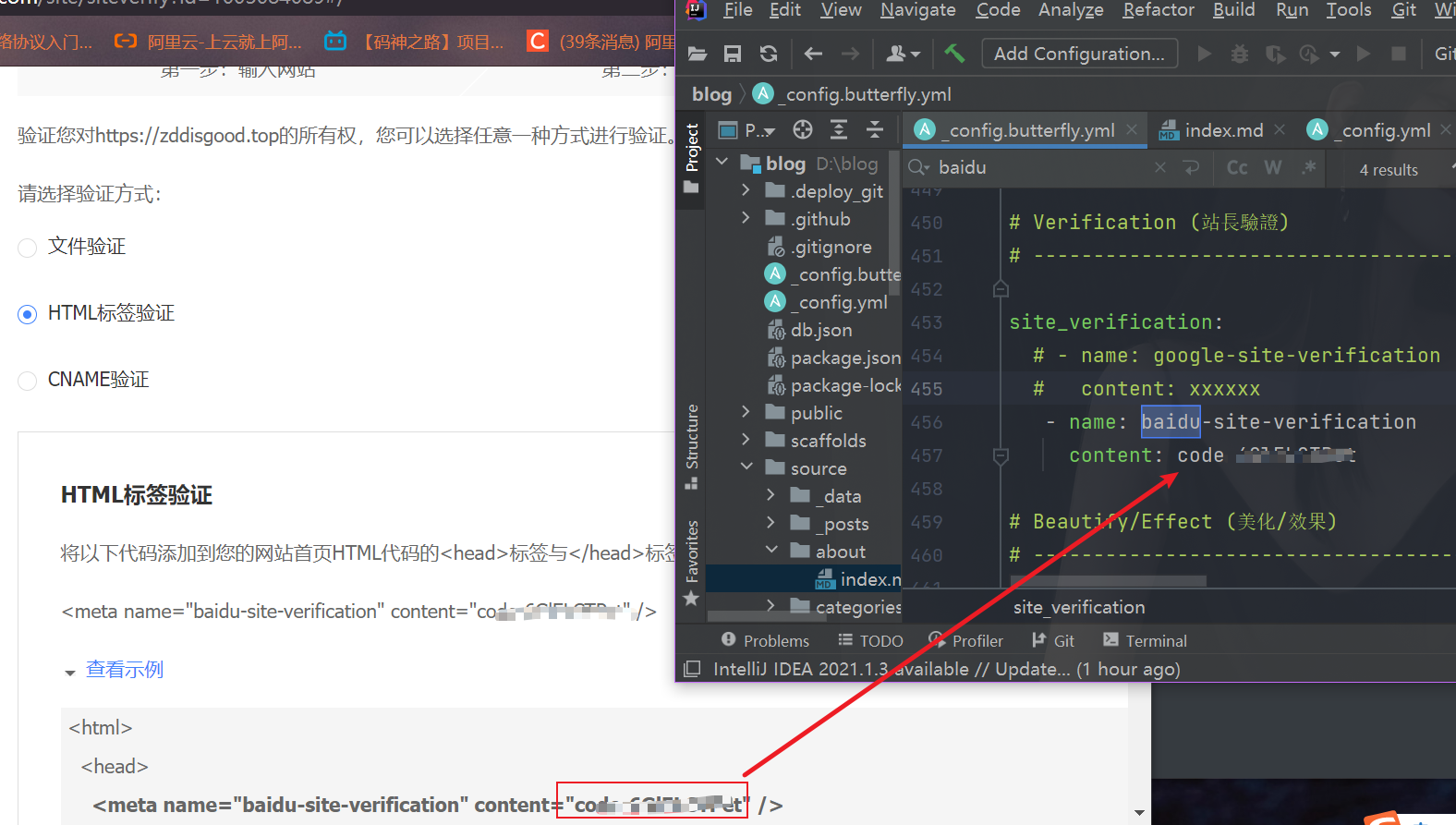Toggle Match Case (Cc) in search
This screenshot has width=1456, height=825.
click(1237, 167)
